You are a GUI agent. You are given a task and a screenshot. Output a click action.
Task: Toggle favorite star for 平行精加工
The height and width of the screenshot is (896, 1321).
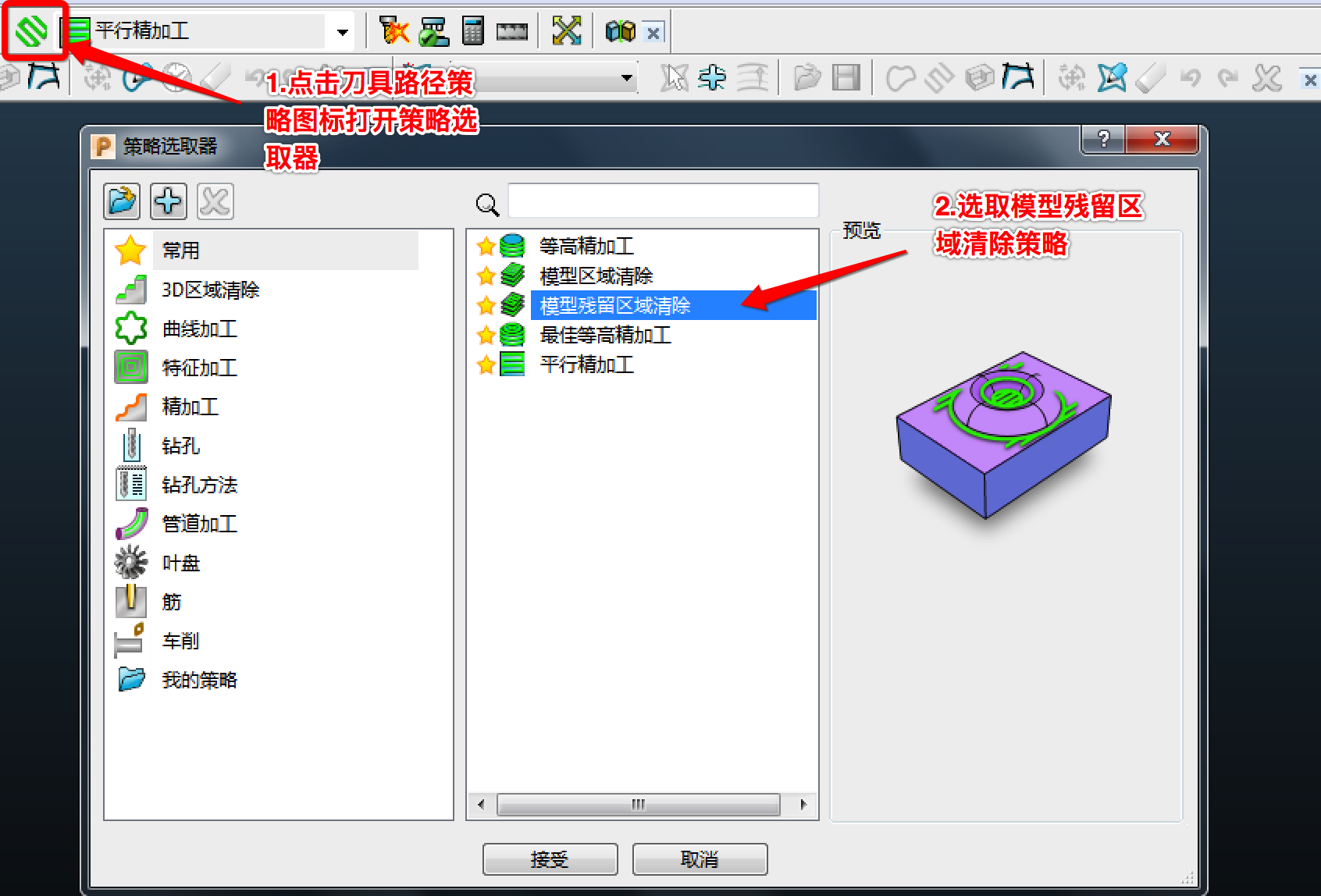click(486, 365)
